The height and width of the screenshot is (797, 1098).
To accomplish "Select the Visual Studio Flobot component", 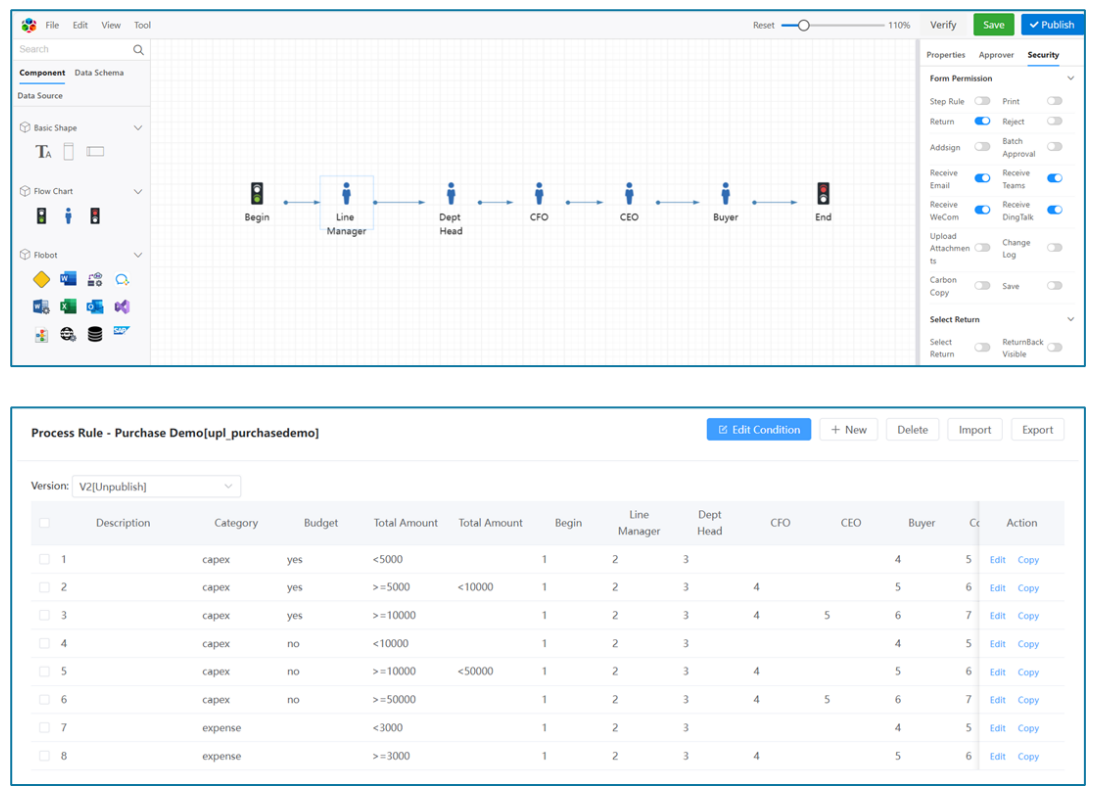I will point(122,307).
